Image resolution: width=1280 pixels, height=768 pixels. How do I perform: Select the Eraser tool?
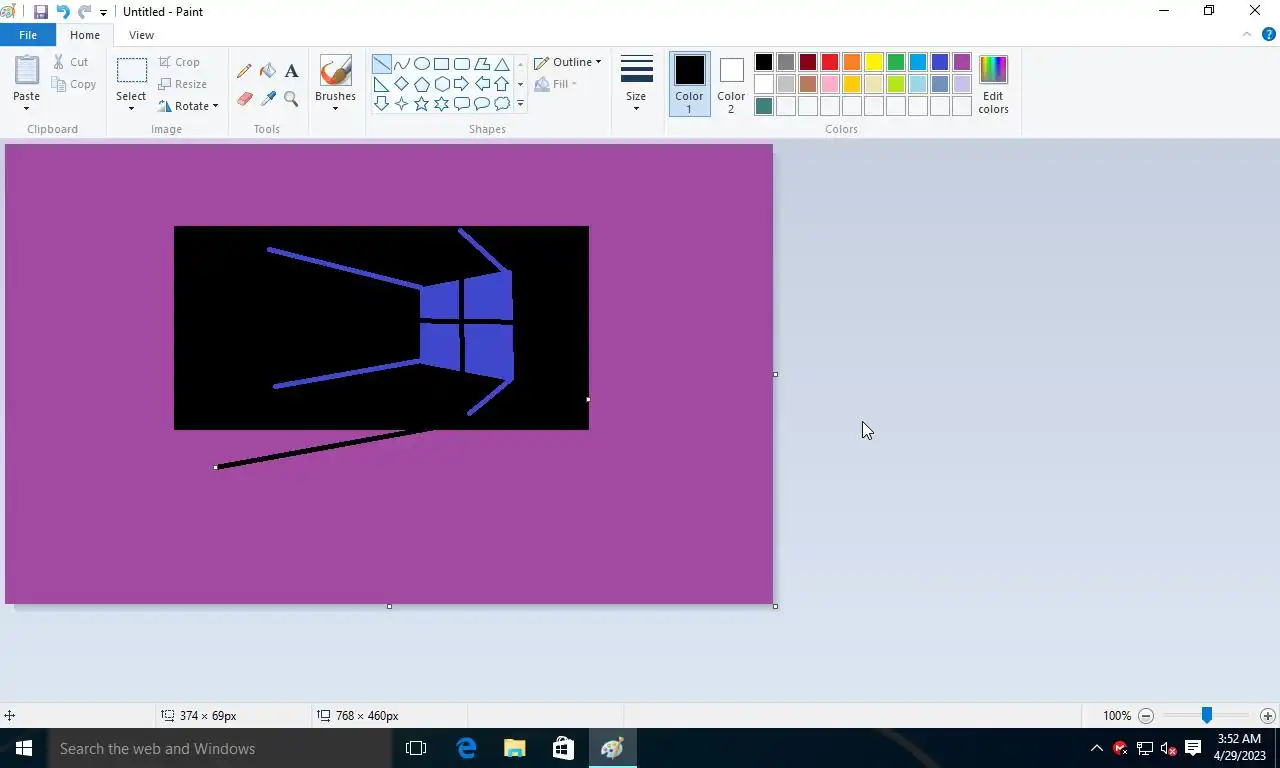pos(244,98)
